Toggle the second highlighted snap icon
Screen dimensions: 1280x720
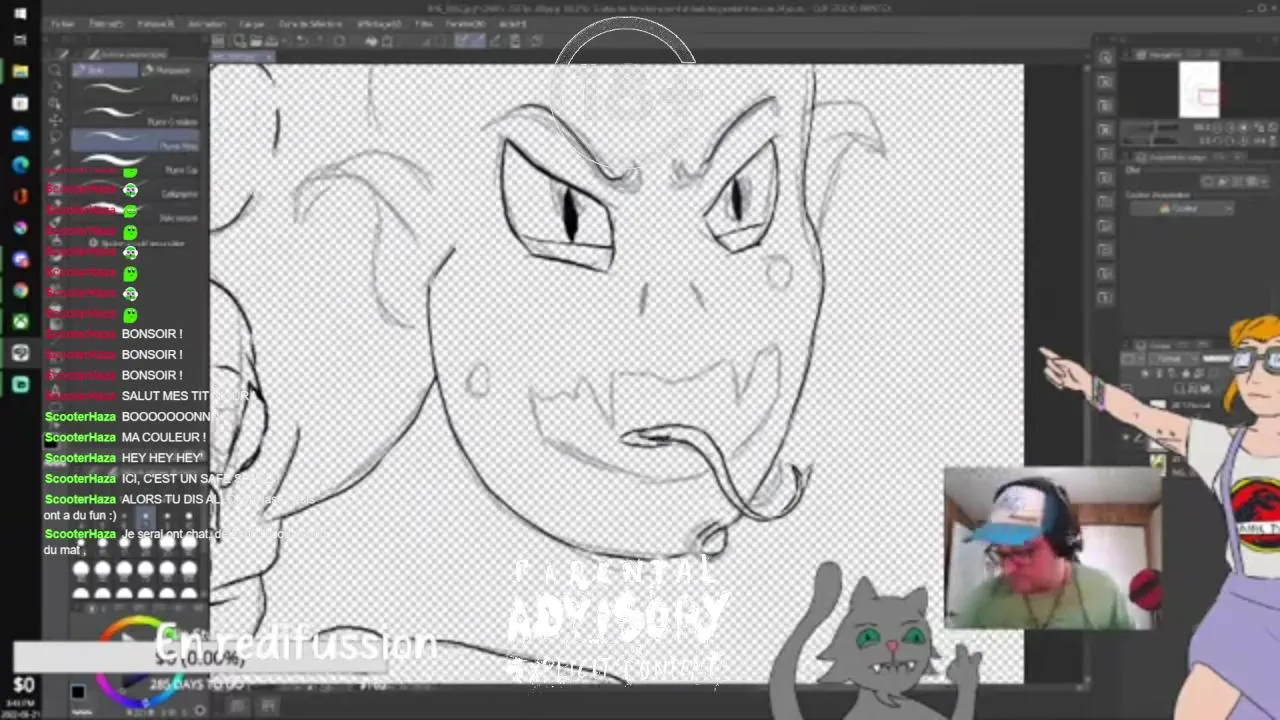[478, 41]
